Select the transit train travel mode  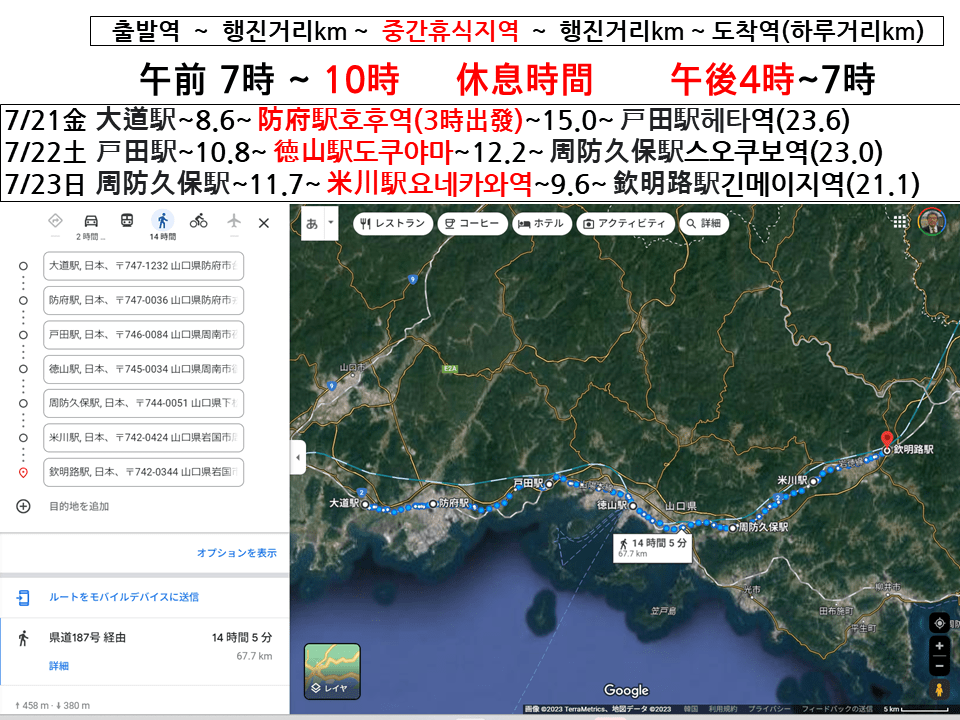coord(127,221)
